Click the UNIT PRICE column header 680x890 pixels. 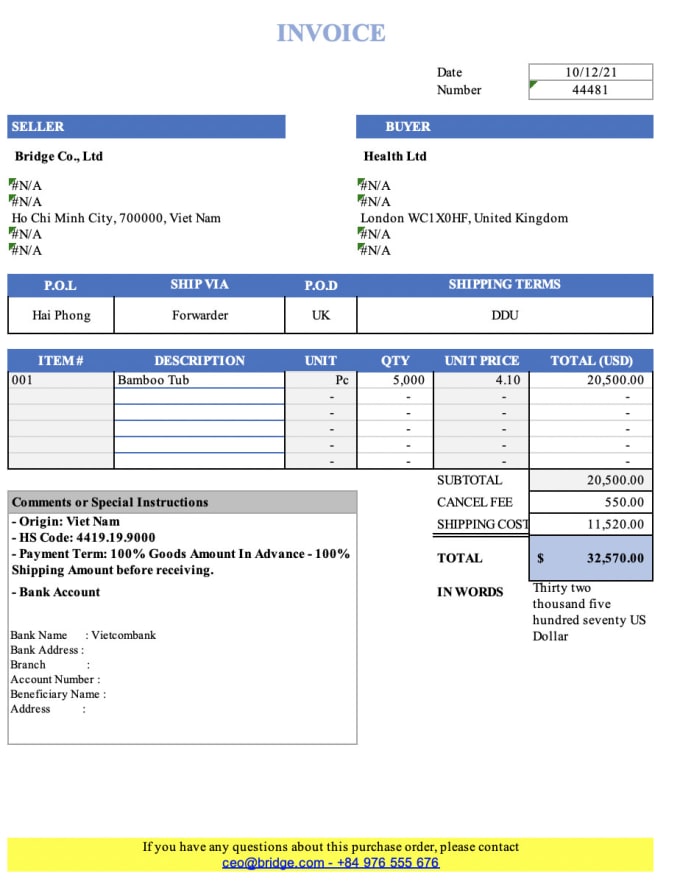tap(481, 360)
